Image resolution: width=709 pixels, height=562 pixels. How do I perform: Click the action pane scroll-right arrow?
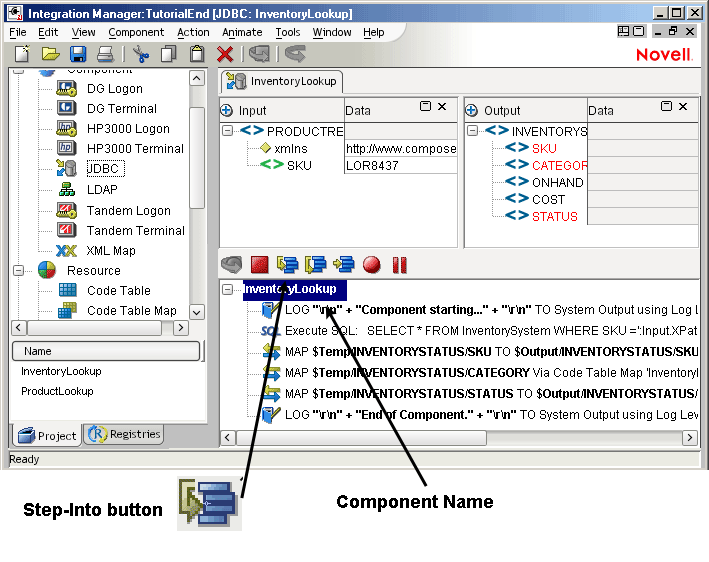tap(690, 437)
